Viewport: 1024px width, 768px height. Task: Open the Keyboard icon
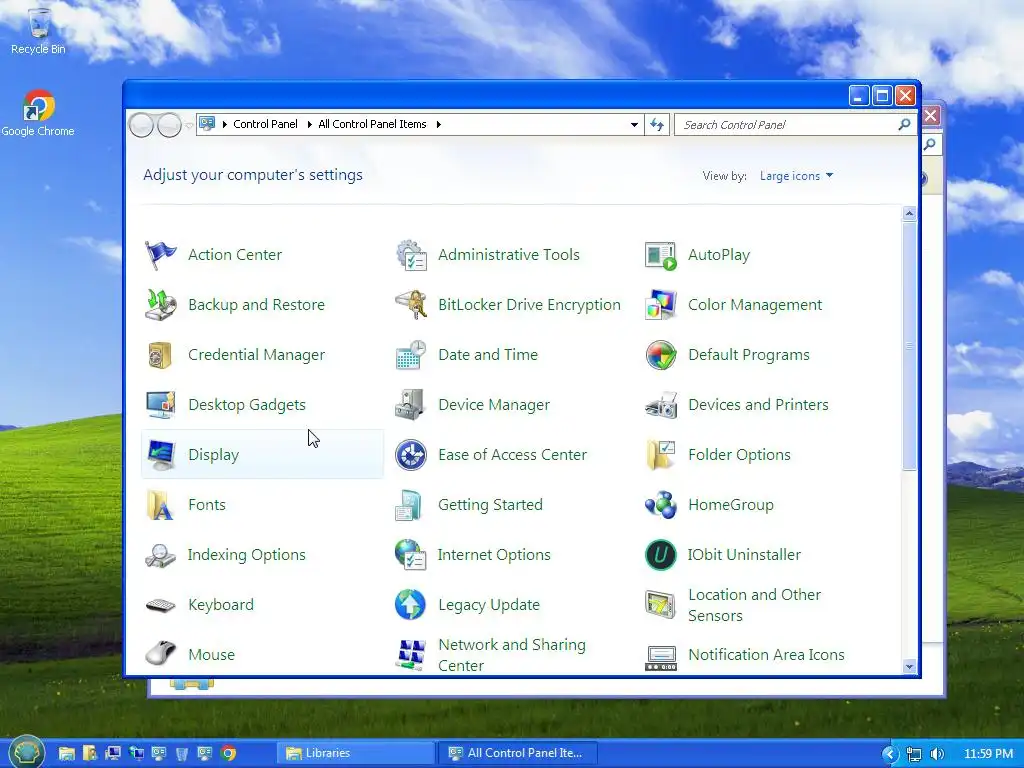tap(161, 605)
